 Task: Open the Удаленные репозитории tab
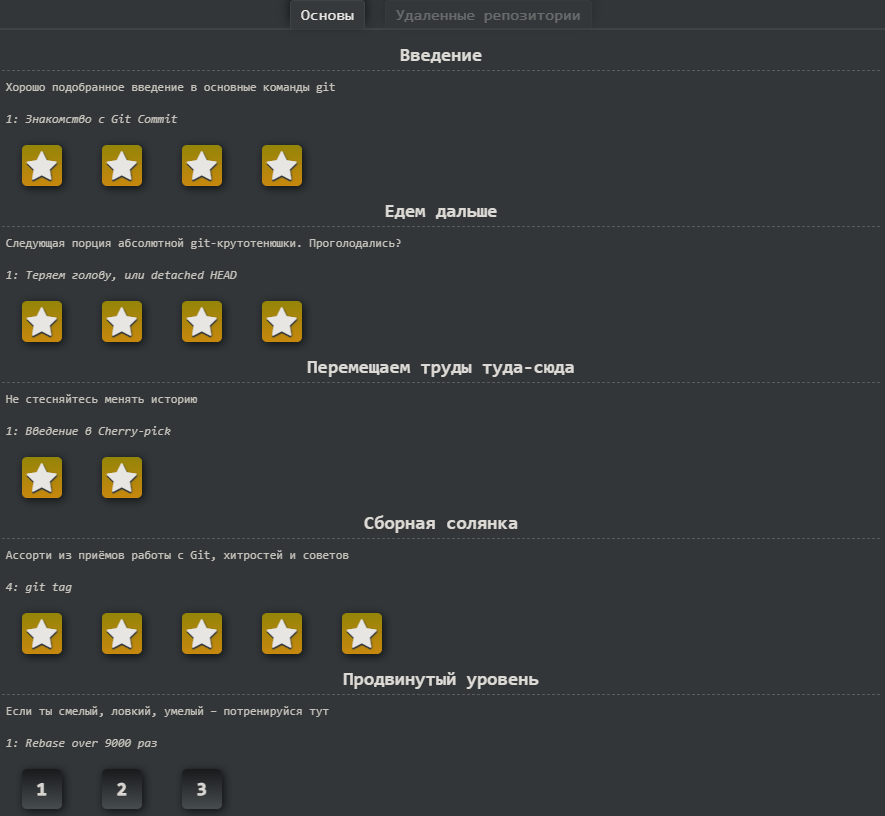click(x=488, y=15)
